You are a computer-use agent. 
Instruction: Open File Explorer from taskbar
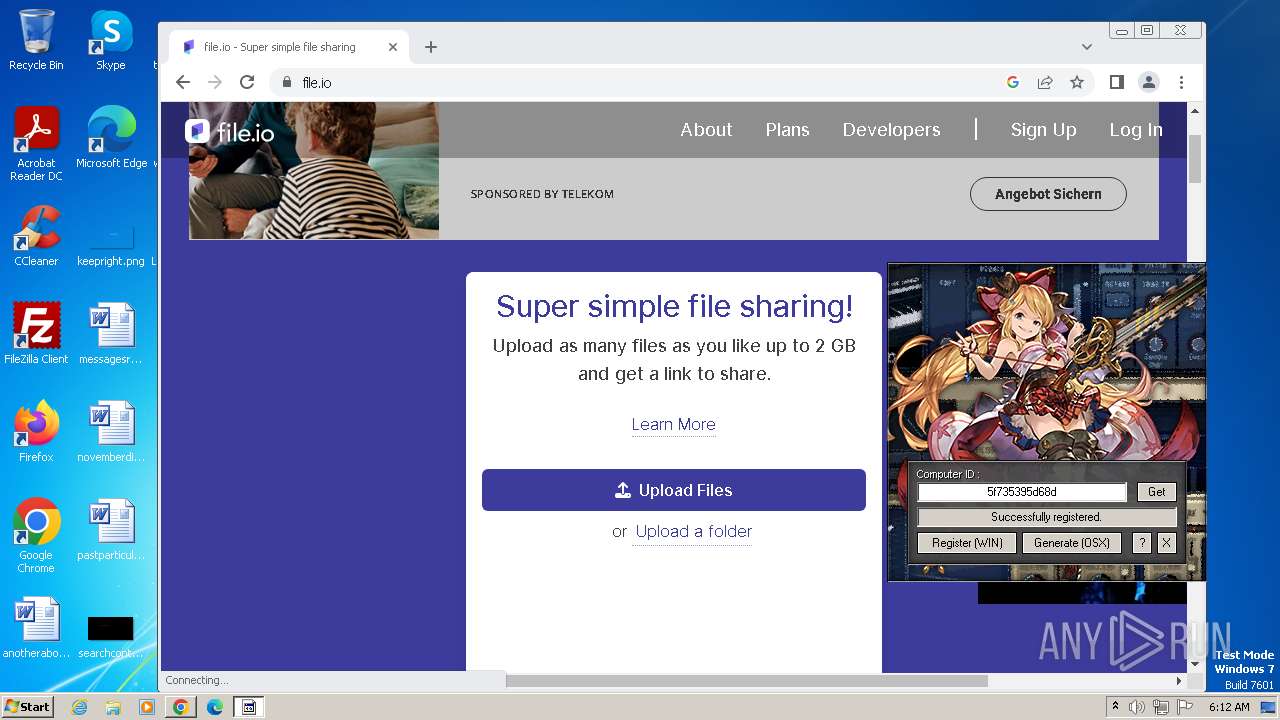[x=113, y=707]
